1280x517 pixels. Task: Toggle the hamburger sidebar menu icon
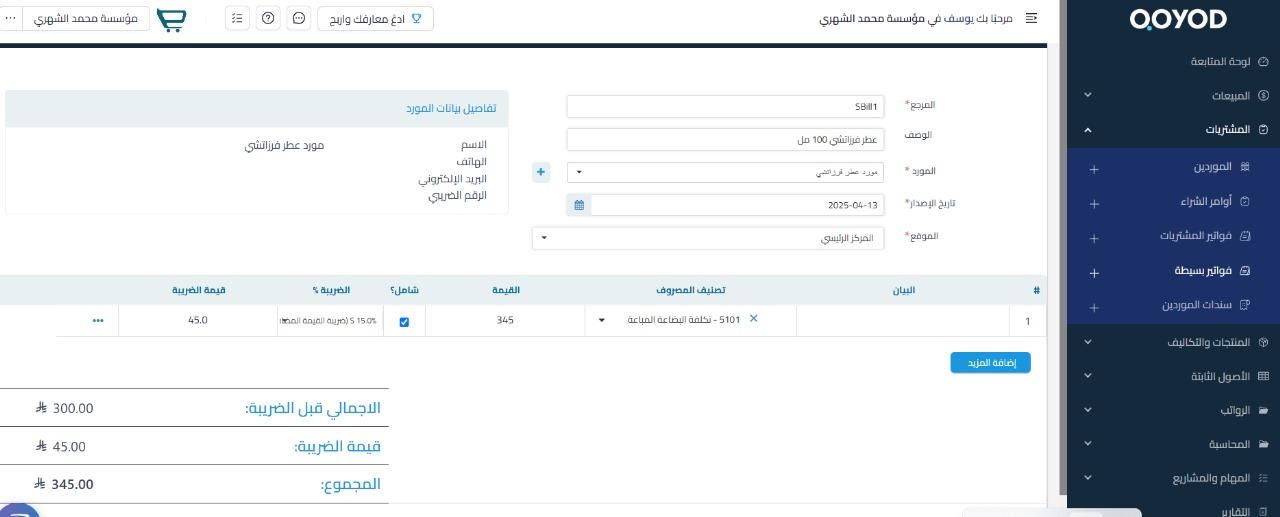coord(1031,18)
